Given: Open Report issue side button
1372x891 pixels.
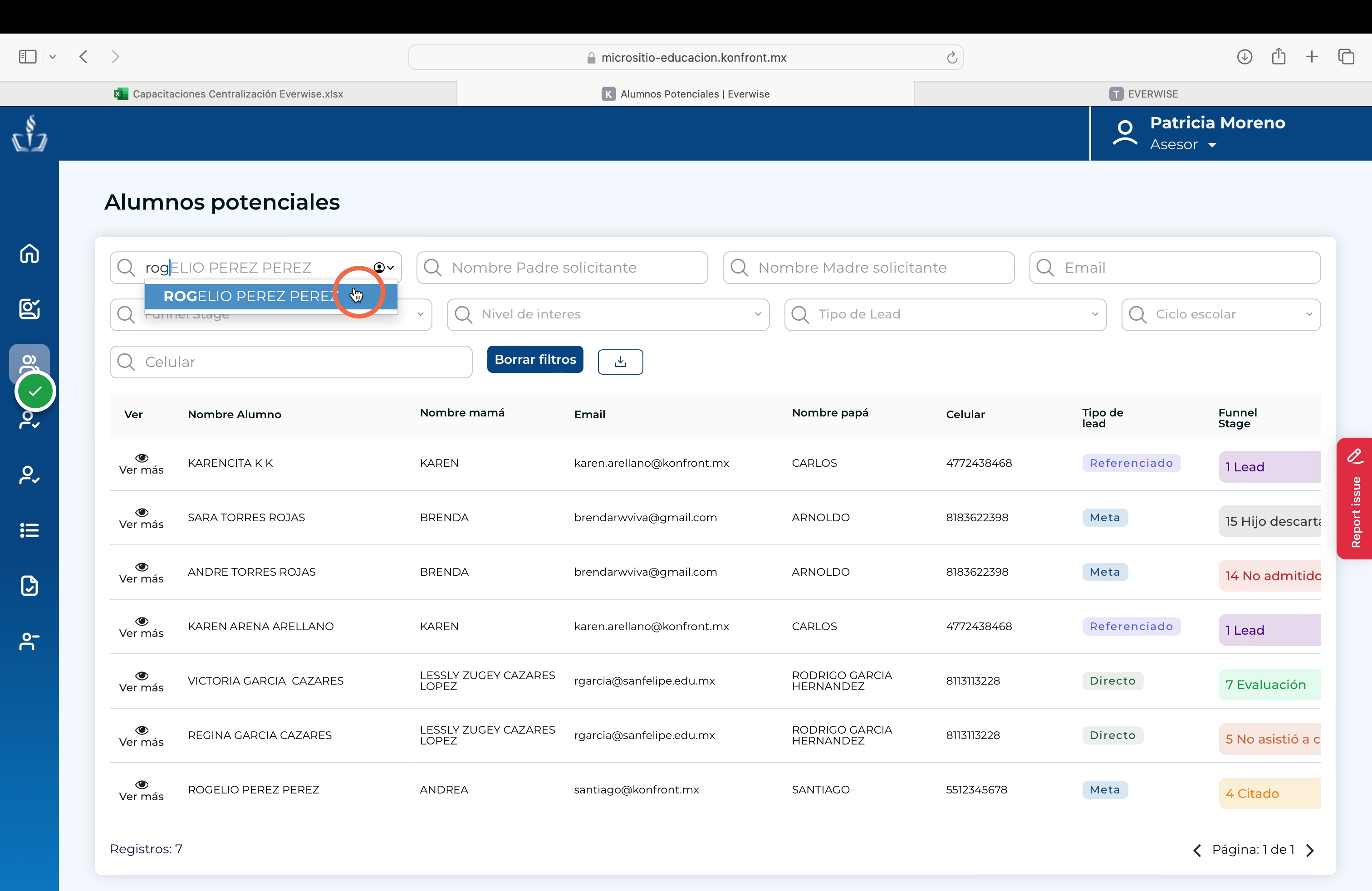Looking at the screenshot, I should tap(1354, 499).
